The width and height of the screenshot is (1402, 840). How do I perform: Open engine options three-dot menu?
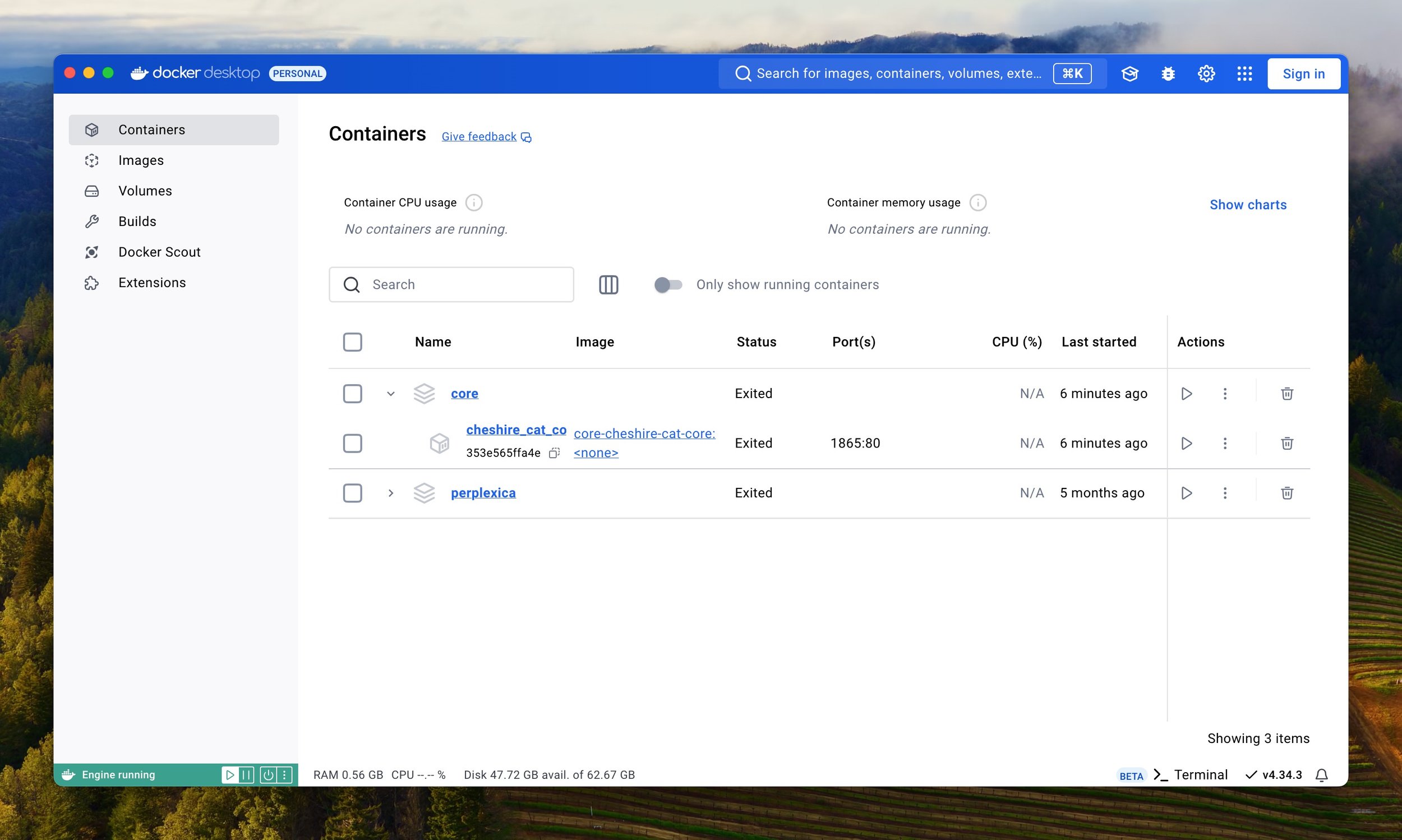tap(285, 775)
